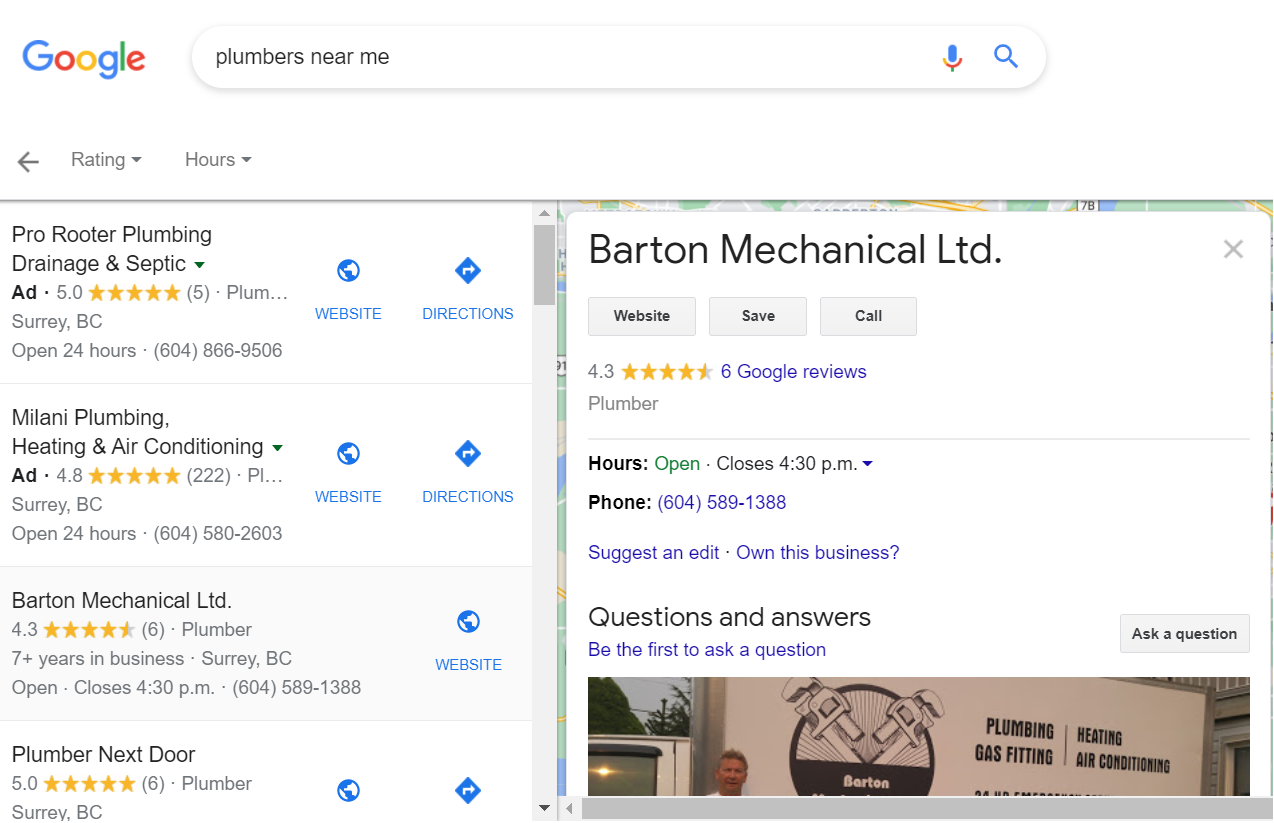Viewport: 1274px width, 823px height.
Task: Expand Barton Mechanical hours dropdown arrow
Action: pyautogui.click(x=867, y=464)
